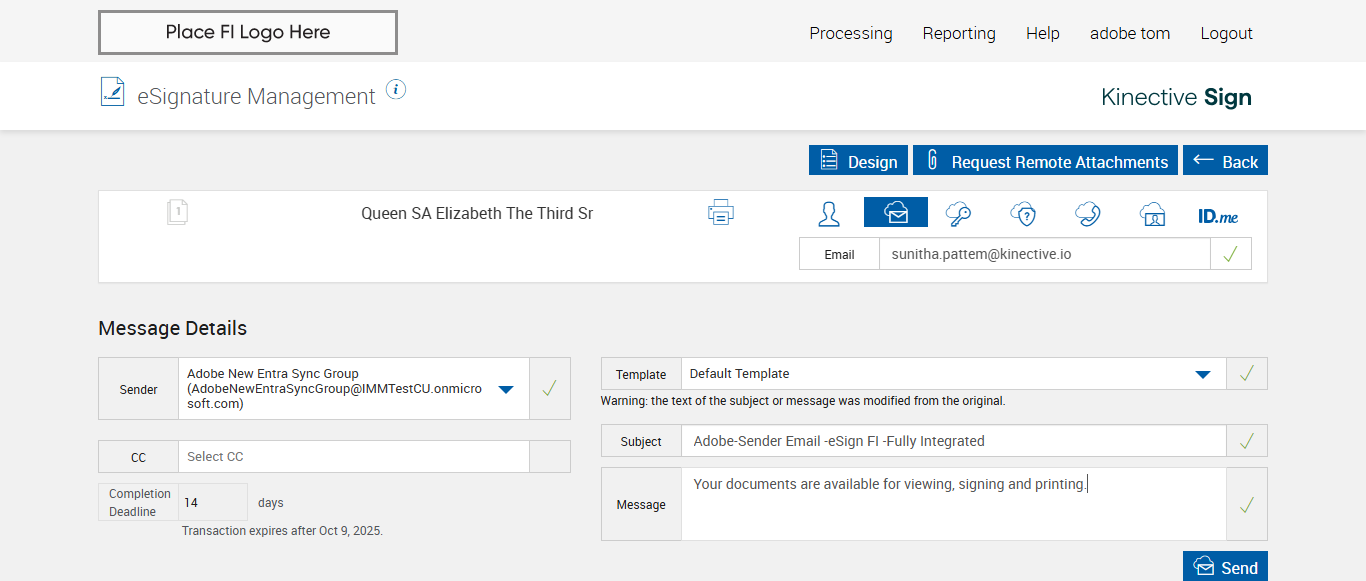Screen dimensions: 1366x581
Task: Click the printer icon for the signer
Action: click(721, 212)
